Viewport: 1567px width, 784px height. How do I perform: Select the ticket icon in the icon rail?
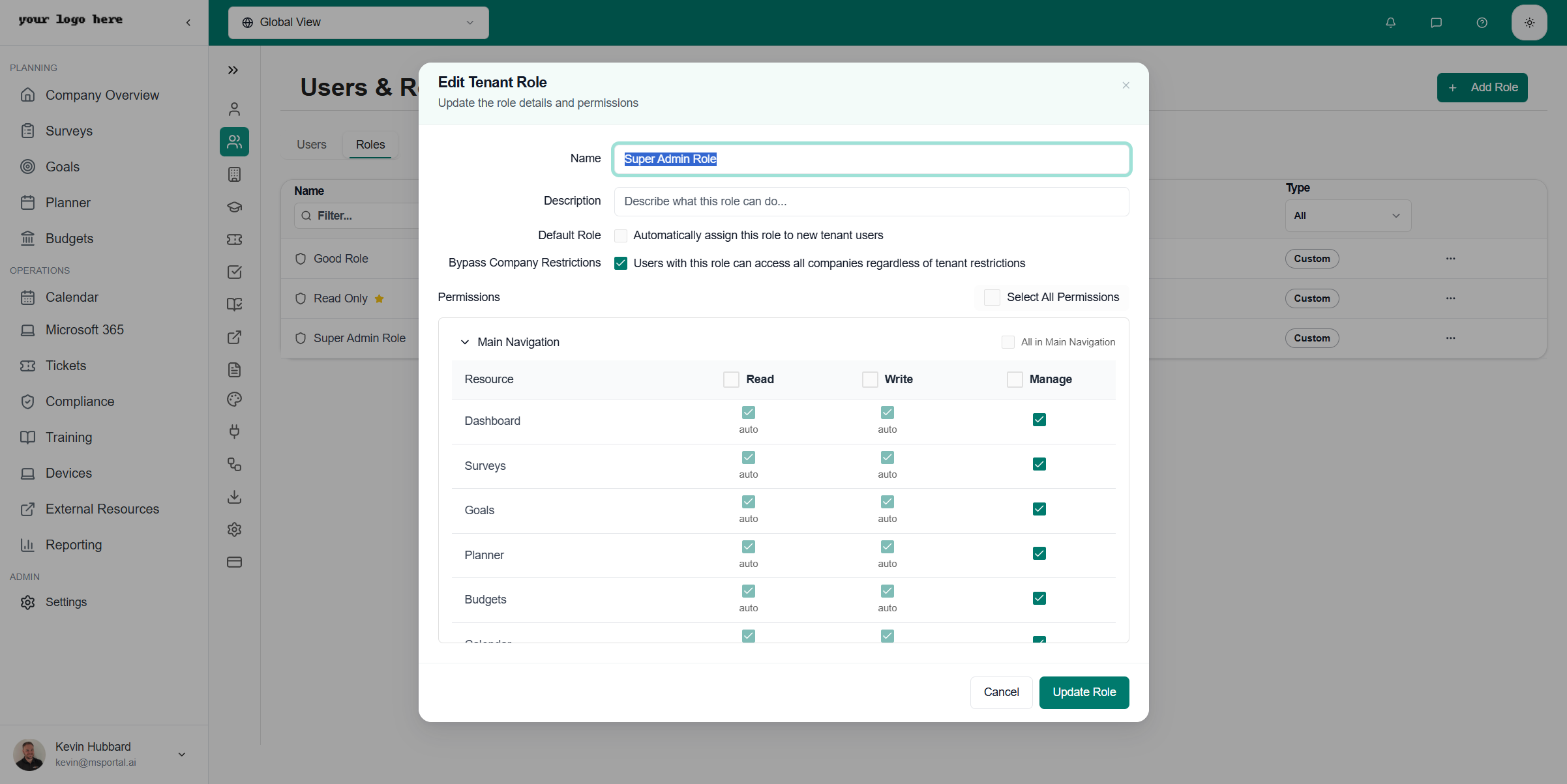click(234, 239)
